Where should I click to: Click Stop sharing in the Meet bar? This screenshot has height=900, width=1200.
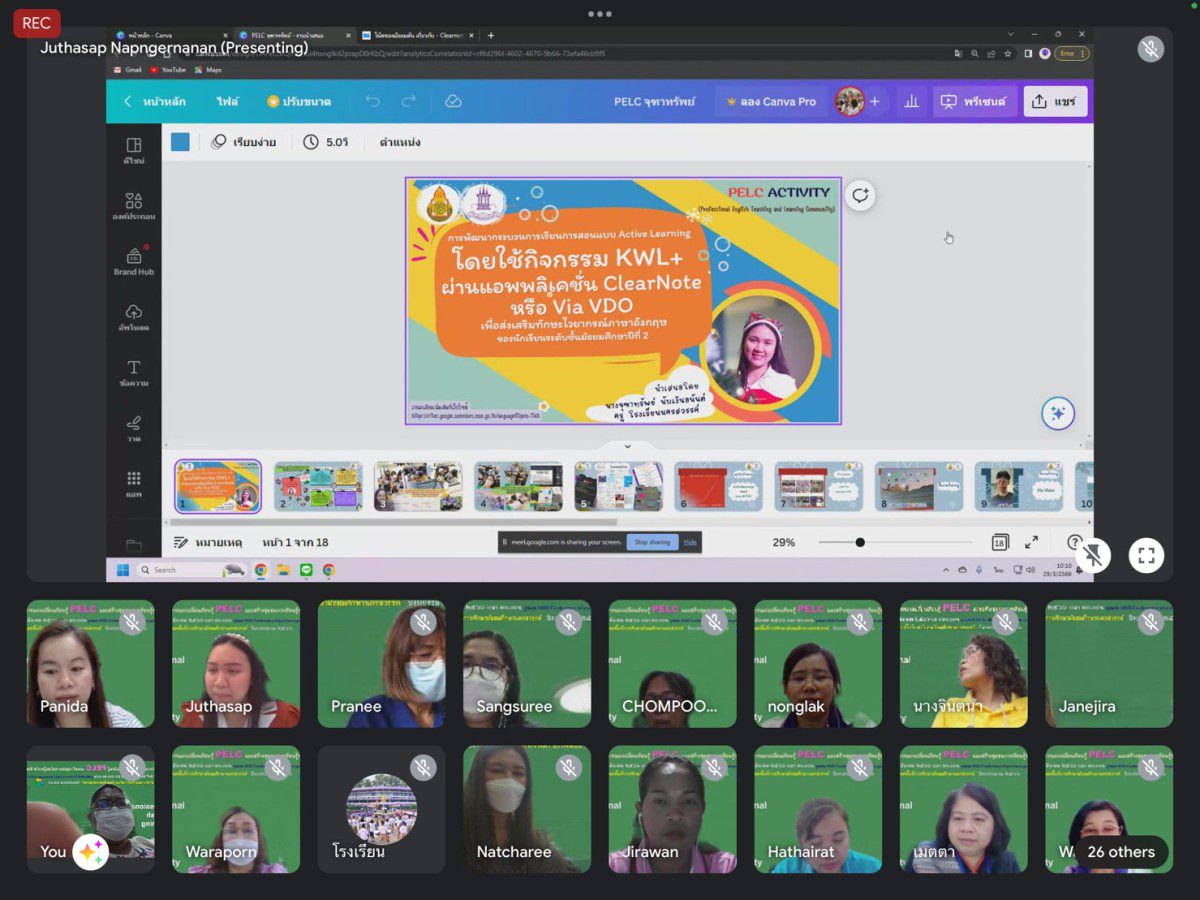click(652, 542)
